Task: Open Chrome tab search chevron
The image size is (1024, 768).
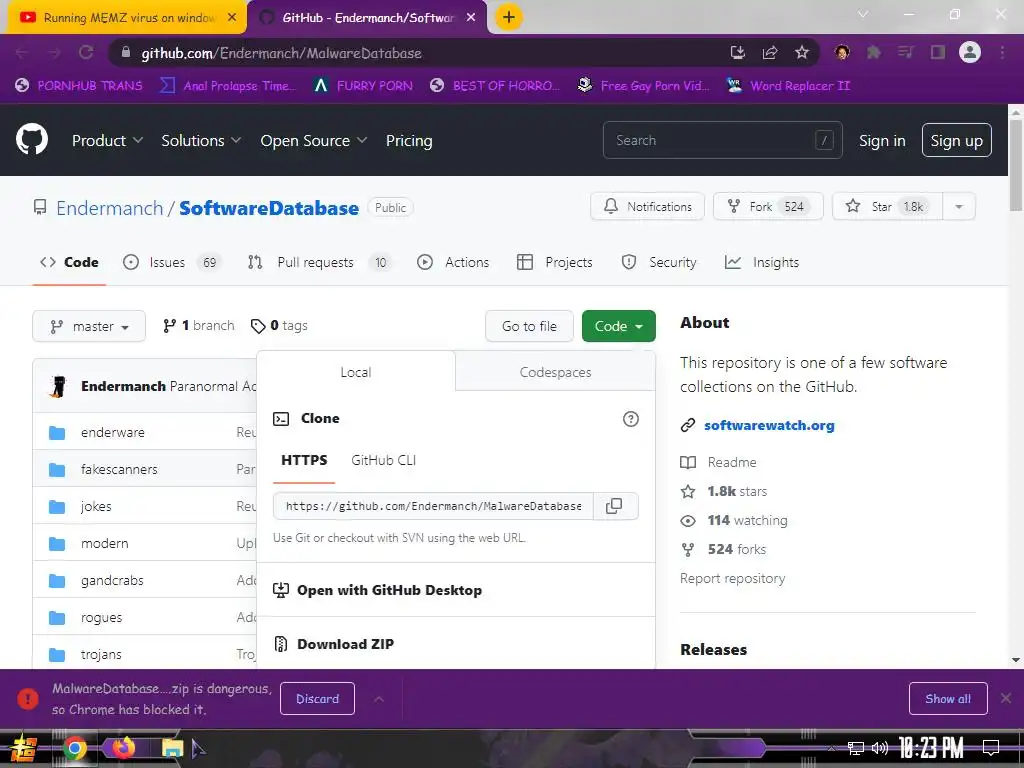Action: click(x=863, y=14)
